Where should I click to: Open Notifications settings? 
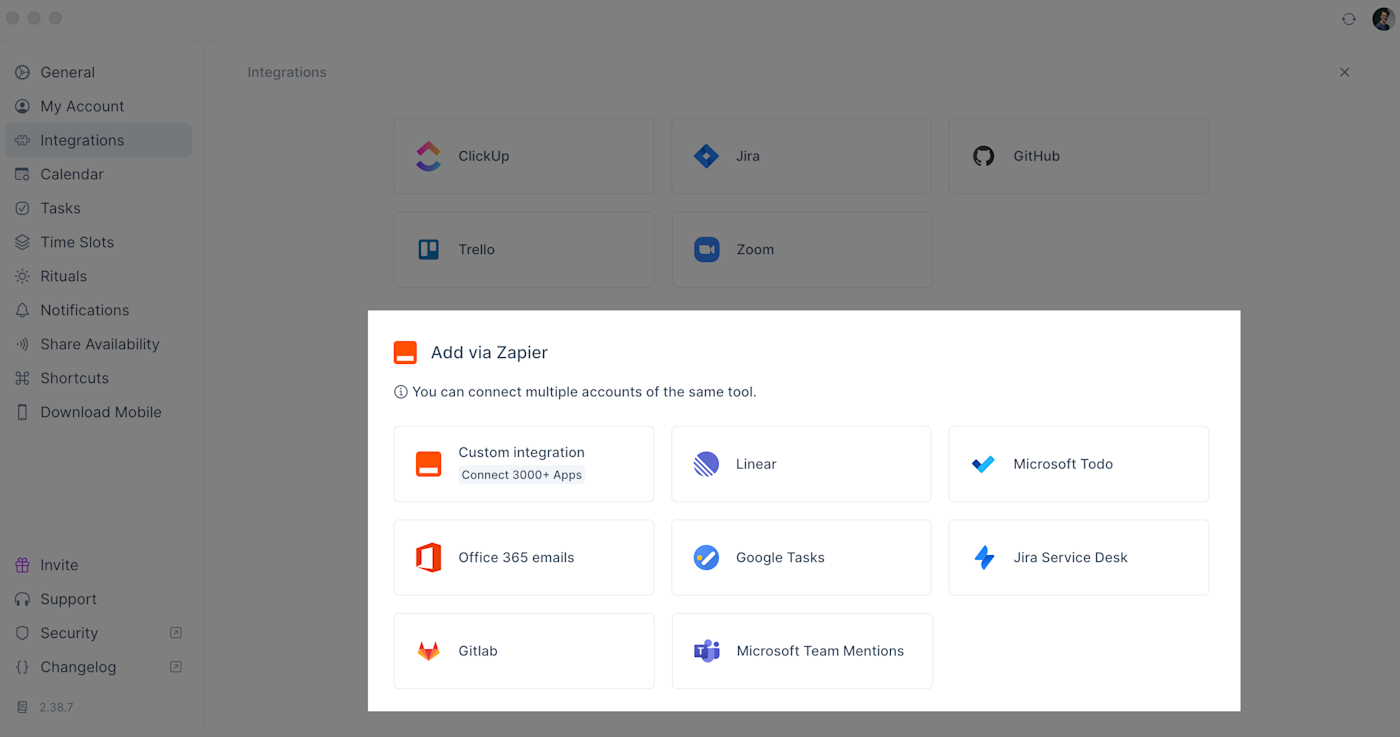98,310
